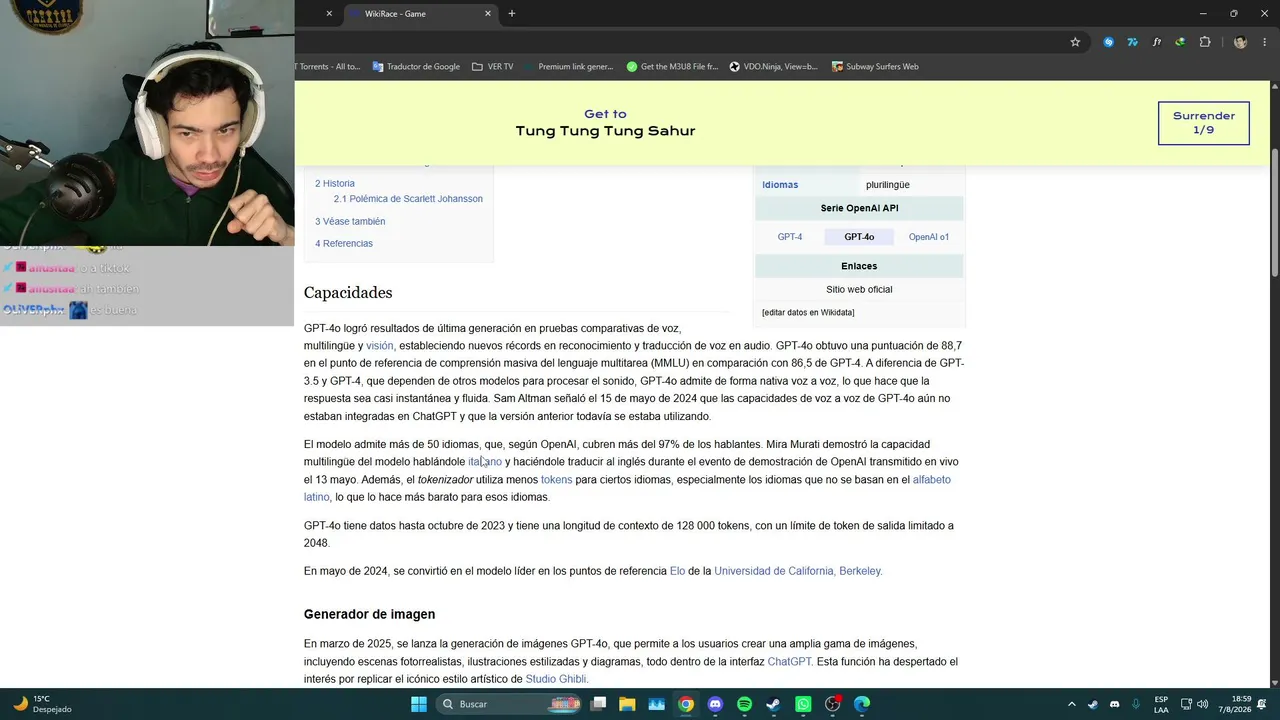Open Universidad de California, Berkeley link

pyautogui.click(x=798, y=571)
